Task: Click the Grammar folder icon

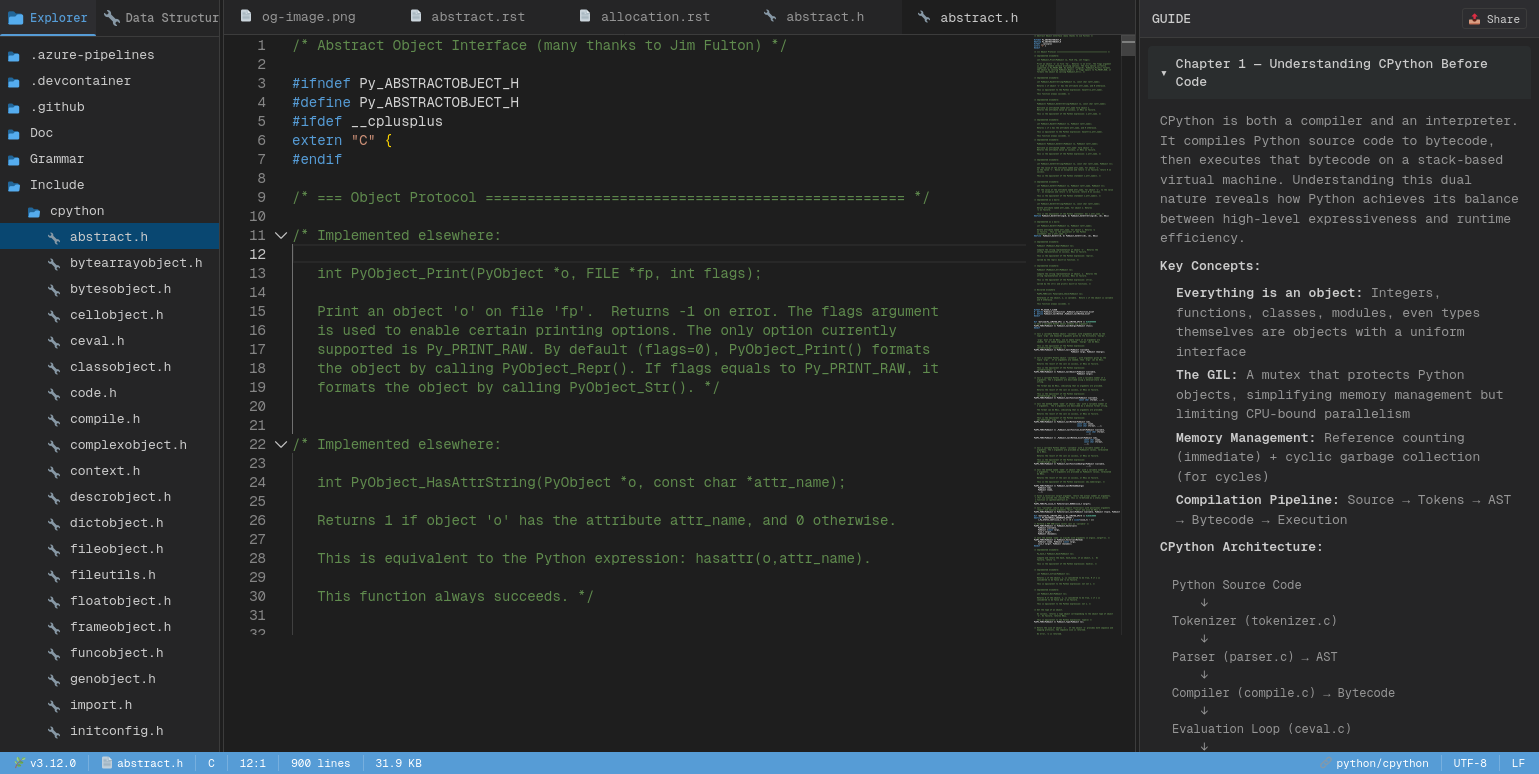Action: pyautogui.click(x=14, y=159)
